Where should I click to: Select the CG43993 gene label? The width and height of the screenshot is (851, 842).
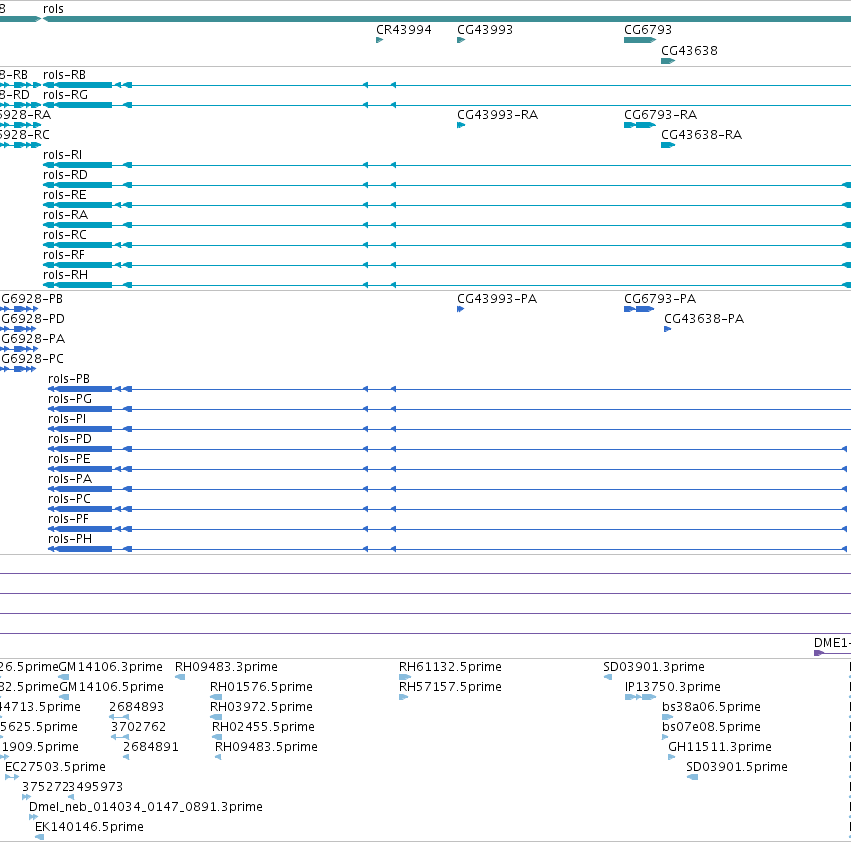(485, 30)
